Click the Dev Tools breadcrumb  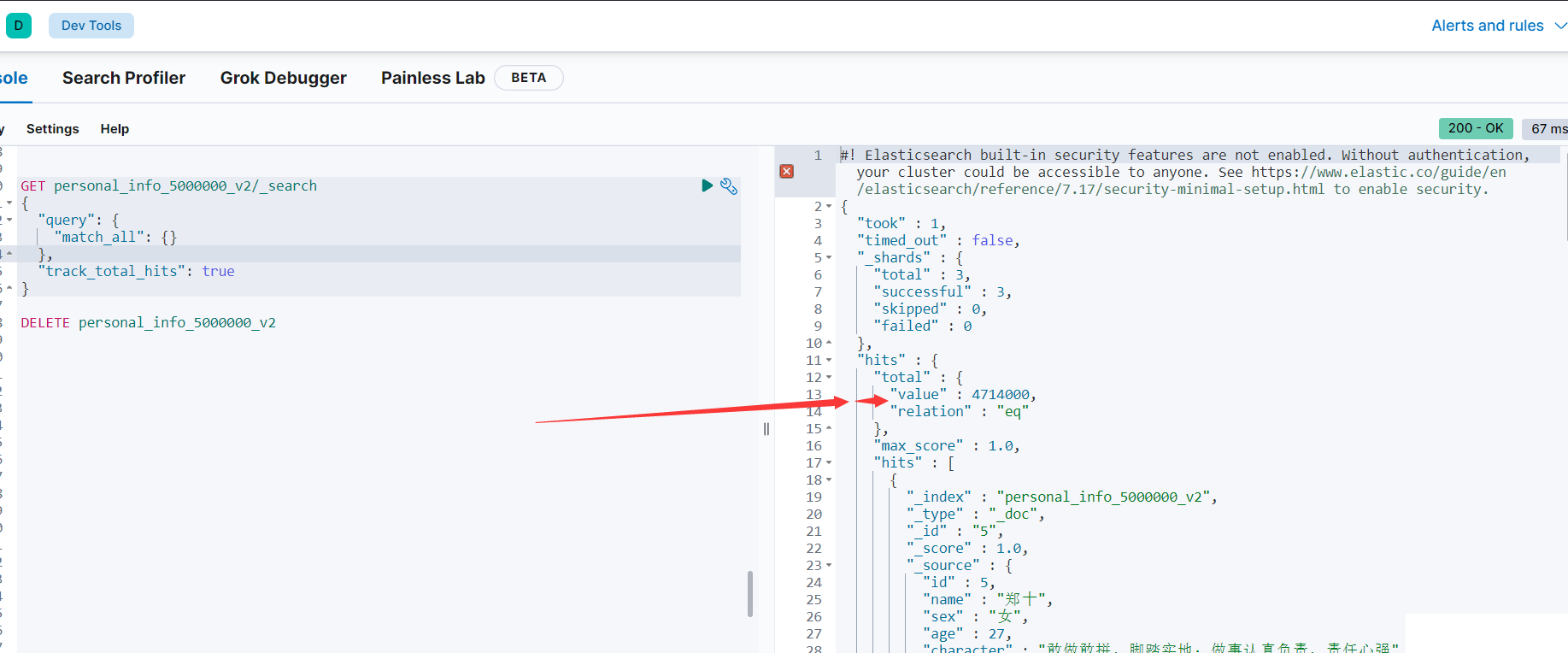tap(91, 26)
